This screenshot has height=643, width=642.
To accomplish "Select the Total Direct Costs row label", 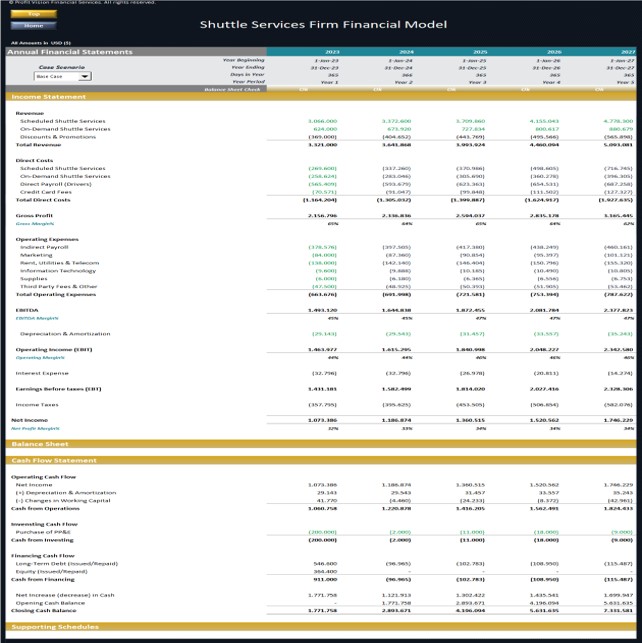I will point(43,200).
